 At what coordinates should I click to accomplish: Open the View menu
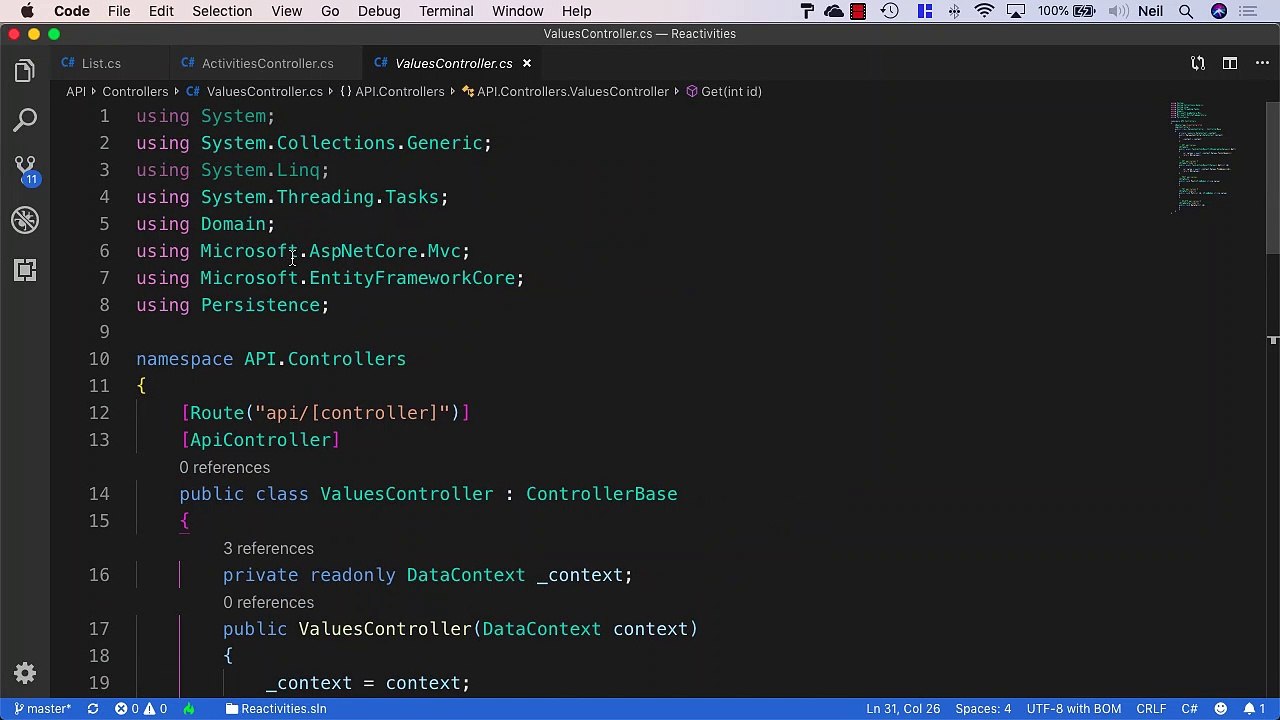click(x=286, y=11)
